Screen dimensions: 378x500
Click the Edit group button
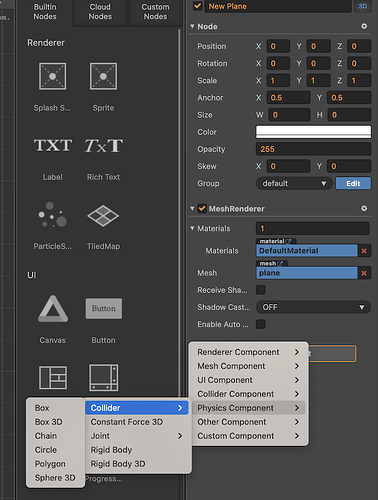[353, 183]
